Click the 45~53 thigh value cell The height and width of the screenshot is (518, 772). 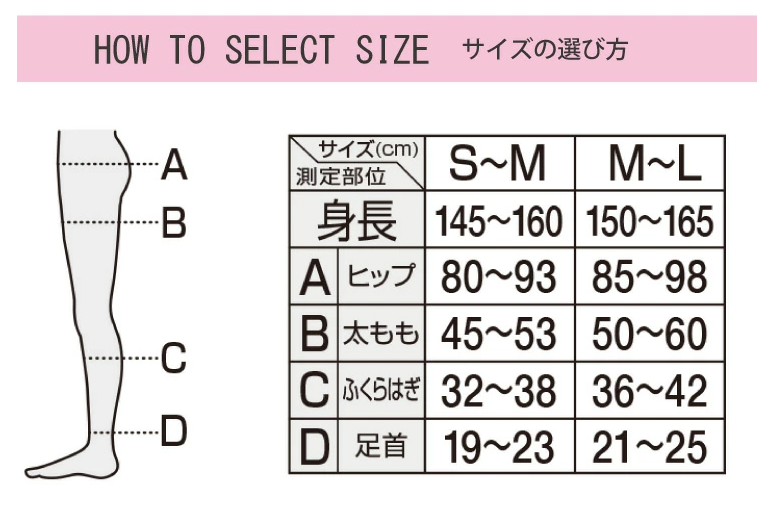[x=498, y=333]
